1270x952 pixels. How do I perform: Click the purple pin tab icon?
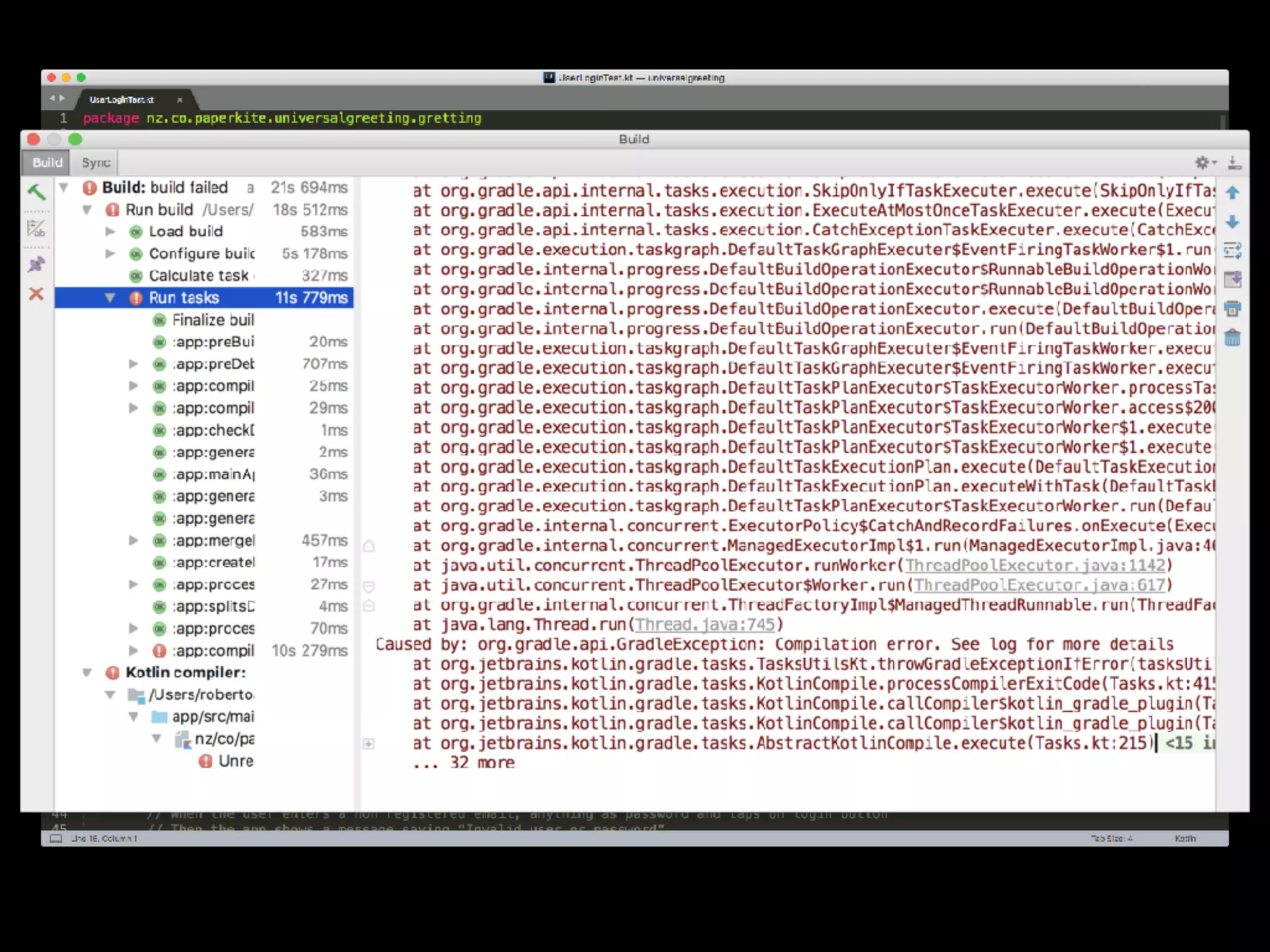coord(36,265)
